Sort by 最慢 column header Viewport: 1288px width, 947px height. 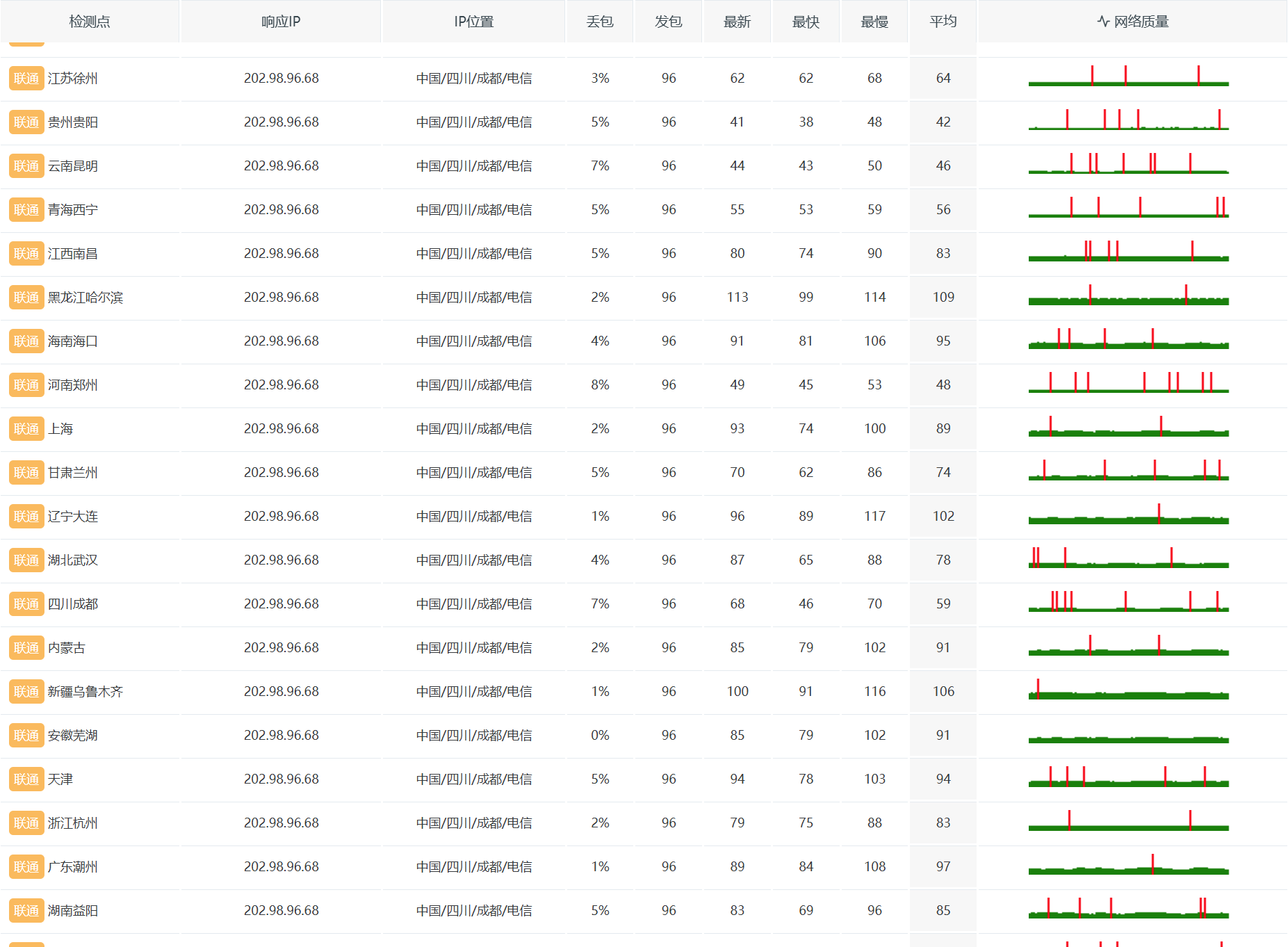(874, 22)
